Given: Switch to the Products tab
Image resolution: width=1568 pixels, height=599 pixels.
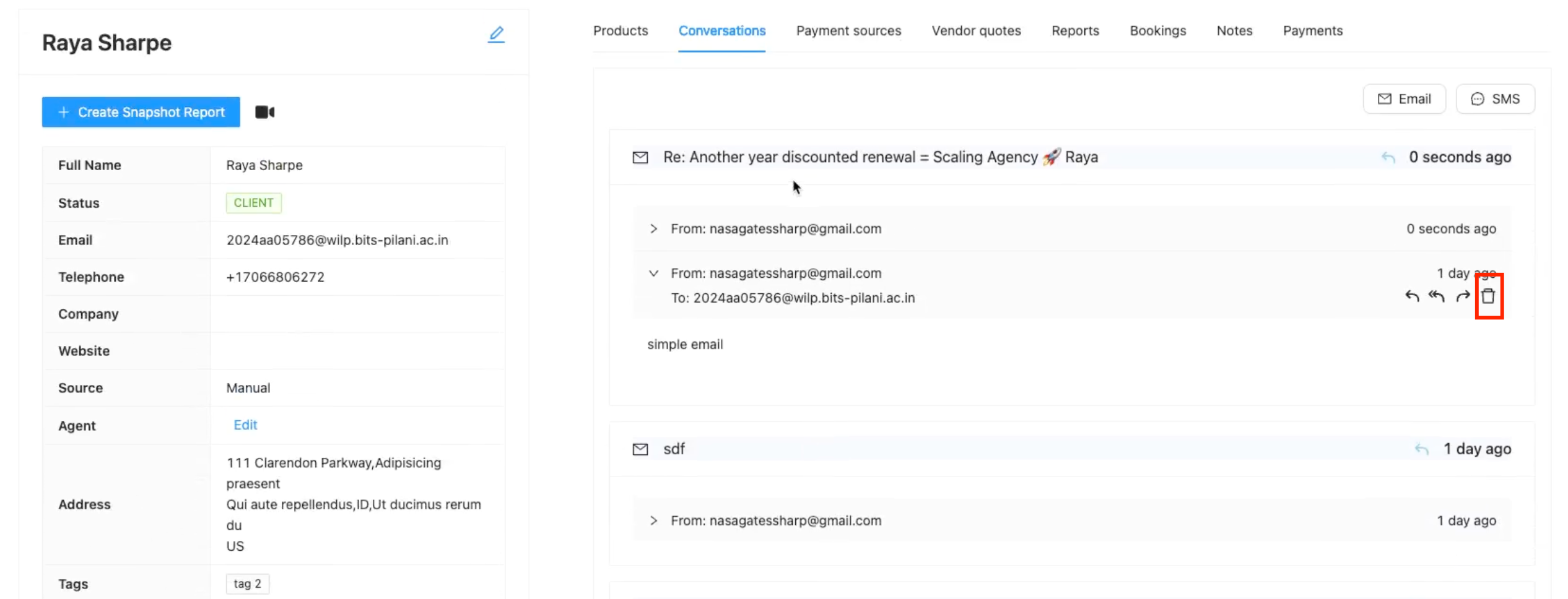Looking at the screenshot, I should pyautogui.click(x=621, y=31).
